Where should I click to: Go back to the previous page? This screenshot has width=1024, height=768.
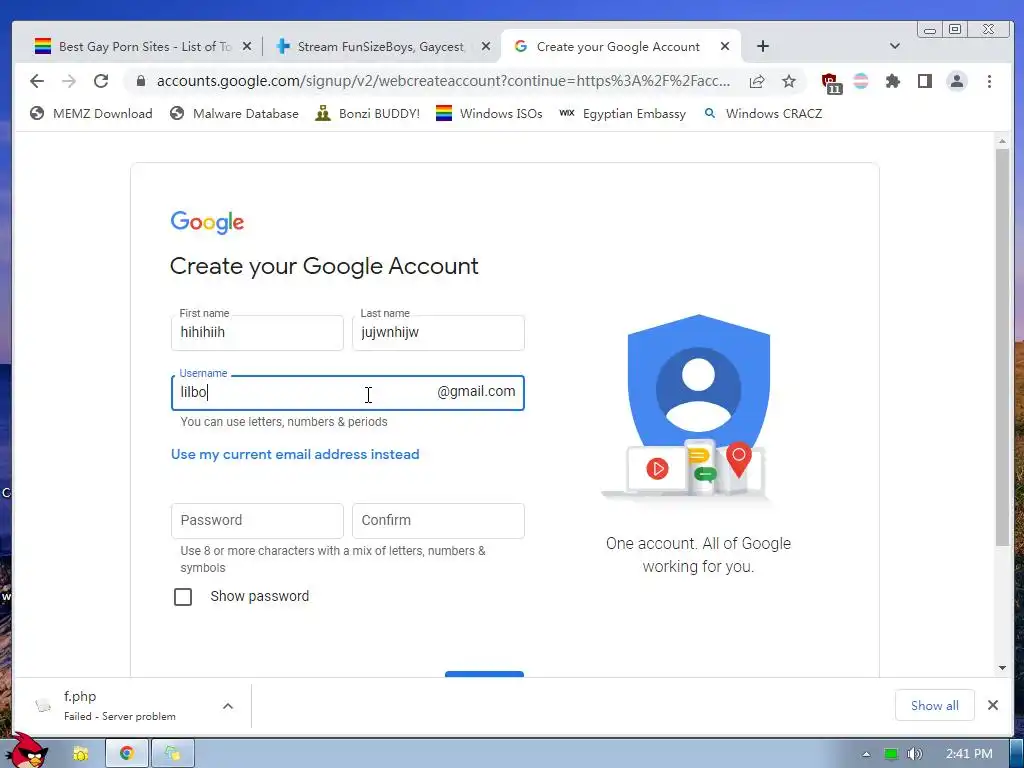pyautogui.click(x=37, y=81)
